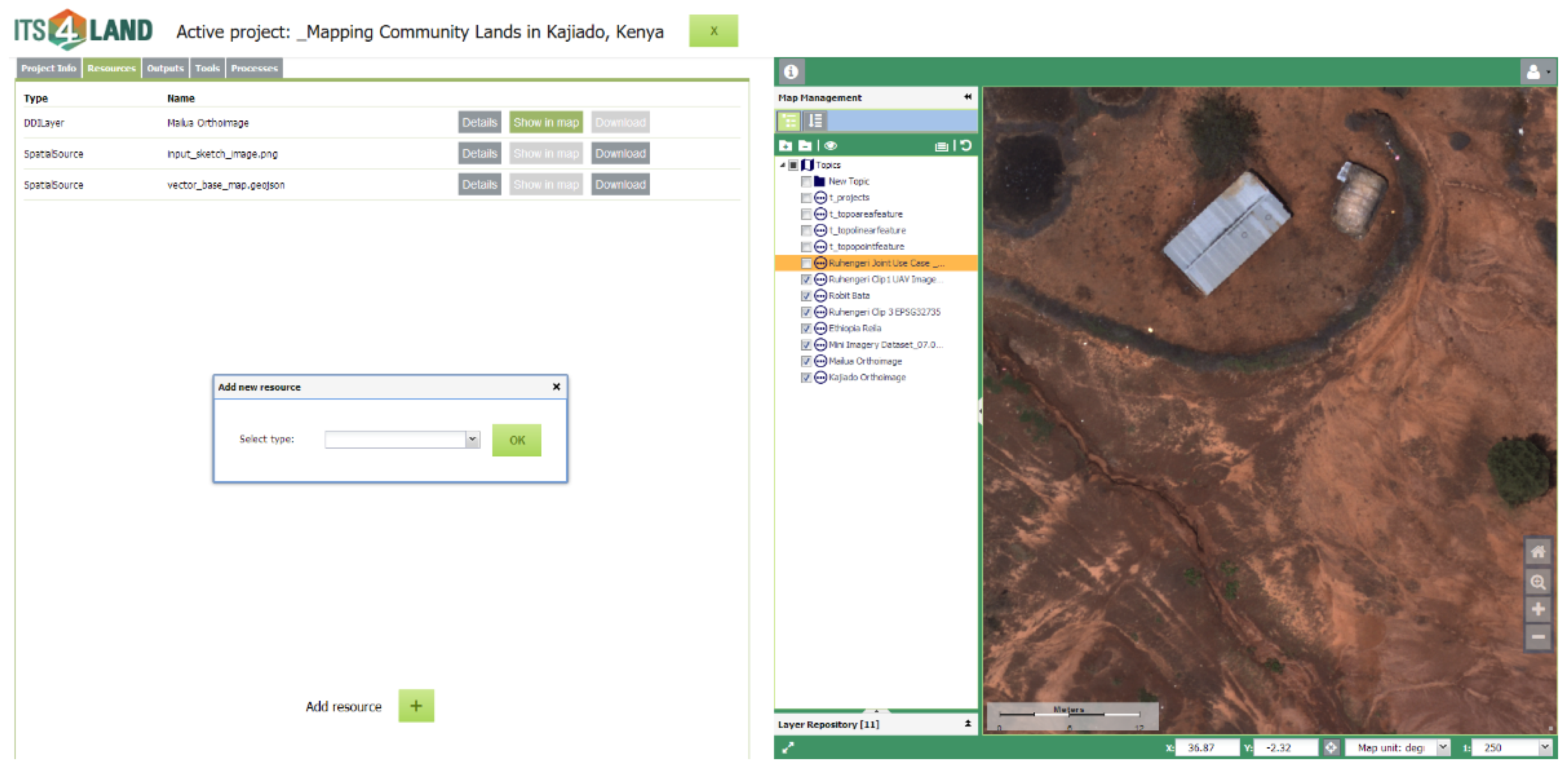
Task: Click the eye visibility icon in layer toolbar
Action: pos(831,145)
